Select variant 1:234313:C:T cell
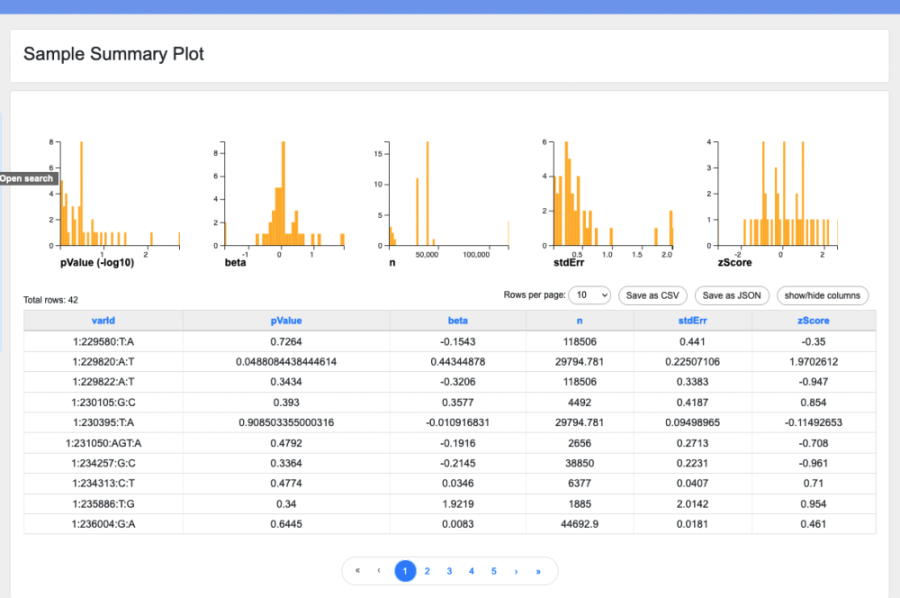This screenshot has height=598, width=900. pyautogui.click(x=103, y=483)
